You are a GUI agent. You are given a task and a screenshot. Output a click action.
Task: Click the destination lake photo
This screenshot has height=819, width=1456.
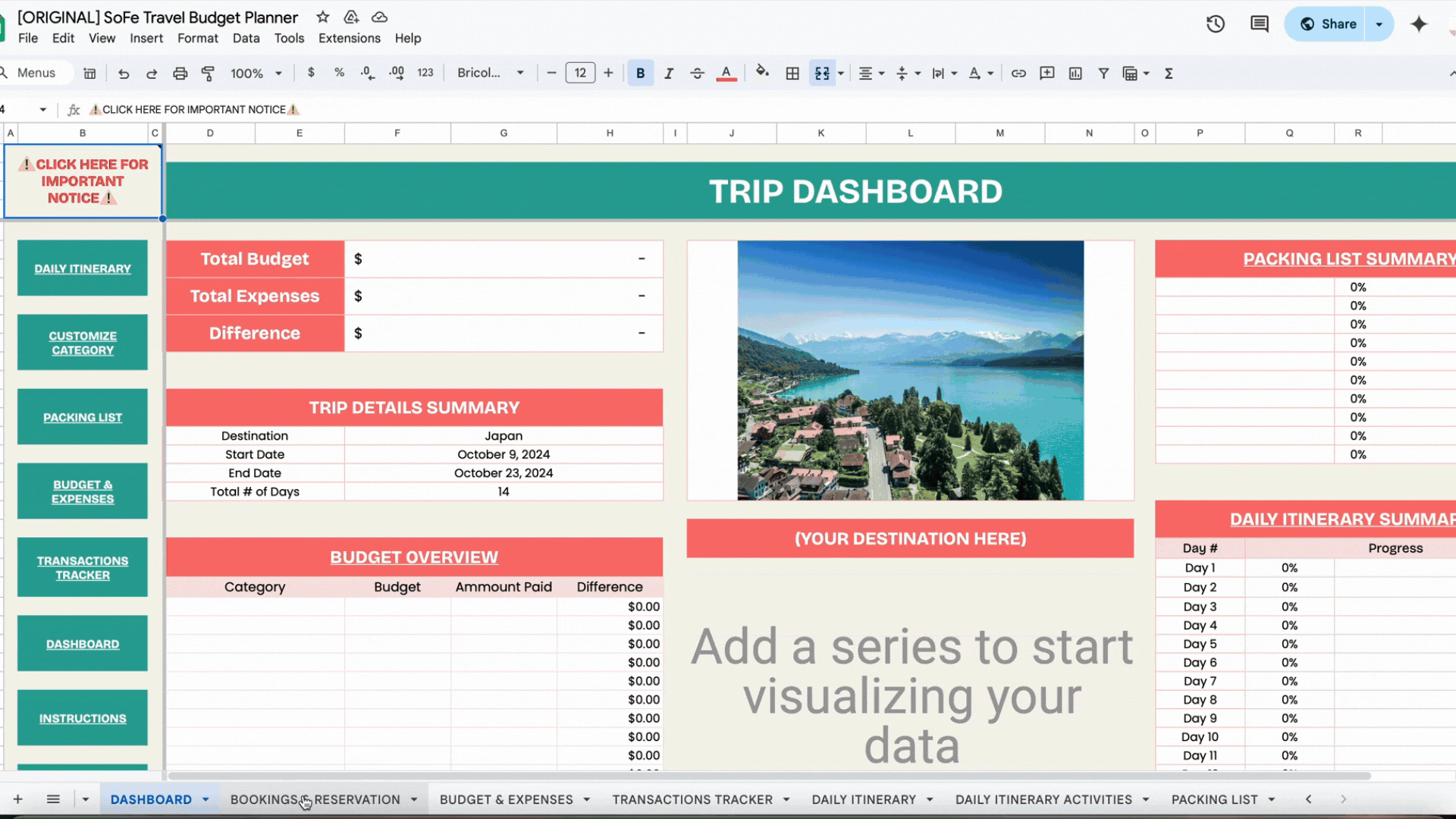[x=910, y=371]
